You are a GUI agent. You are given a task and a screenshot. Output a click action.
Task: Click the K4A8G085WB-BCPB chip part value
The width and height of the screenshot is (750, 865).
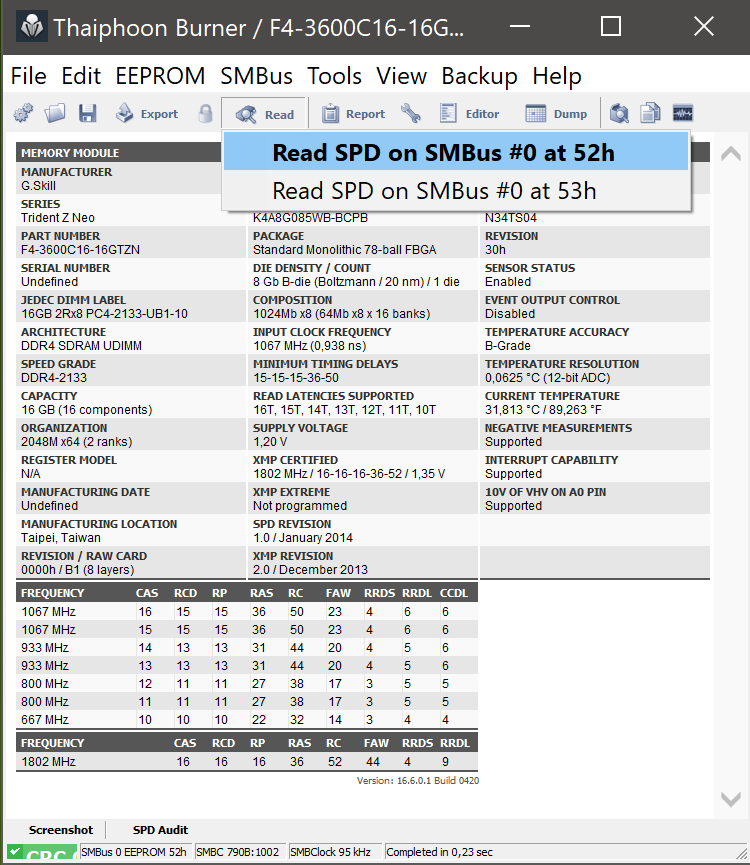[x=310, y=218]
